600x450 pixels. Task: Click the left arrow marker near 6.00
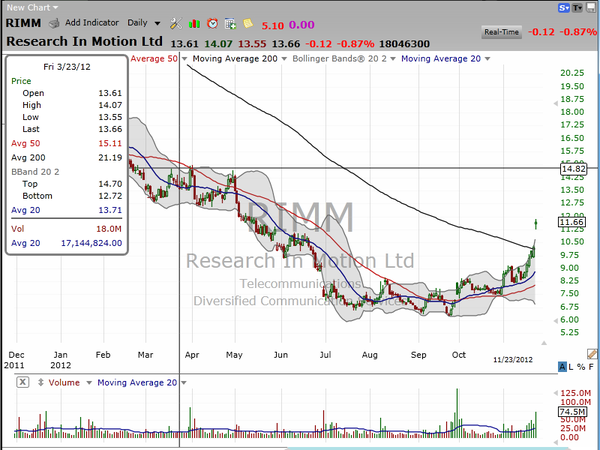click(556, 321)
